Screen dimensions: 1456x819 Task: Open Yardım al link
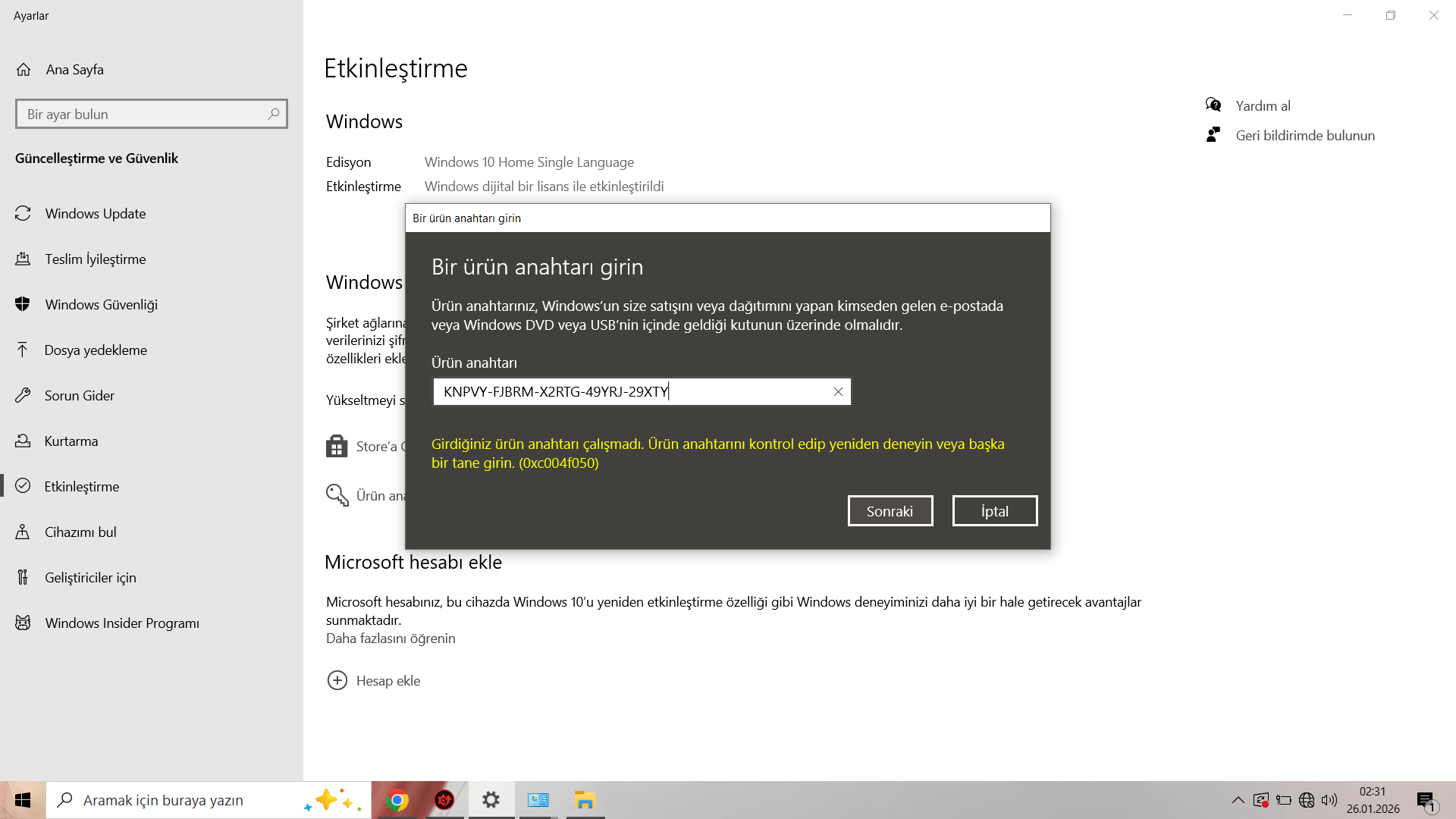[1263, 106]
